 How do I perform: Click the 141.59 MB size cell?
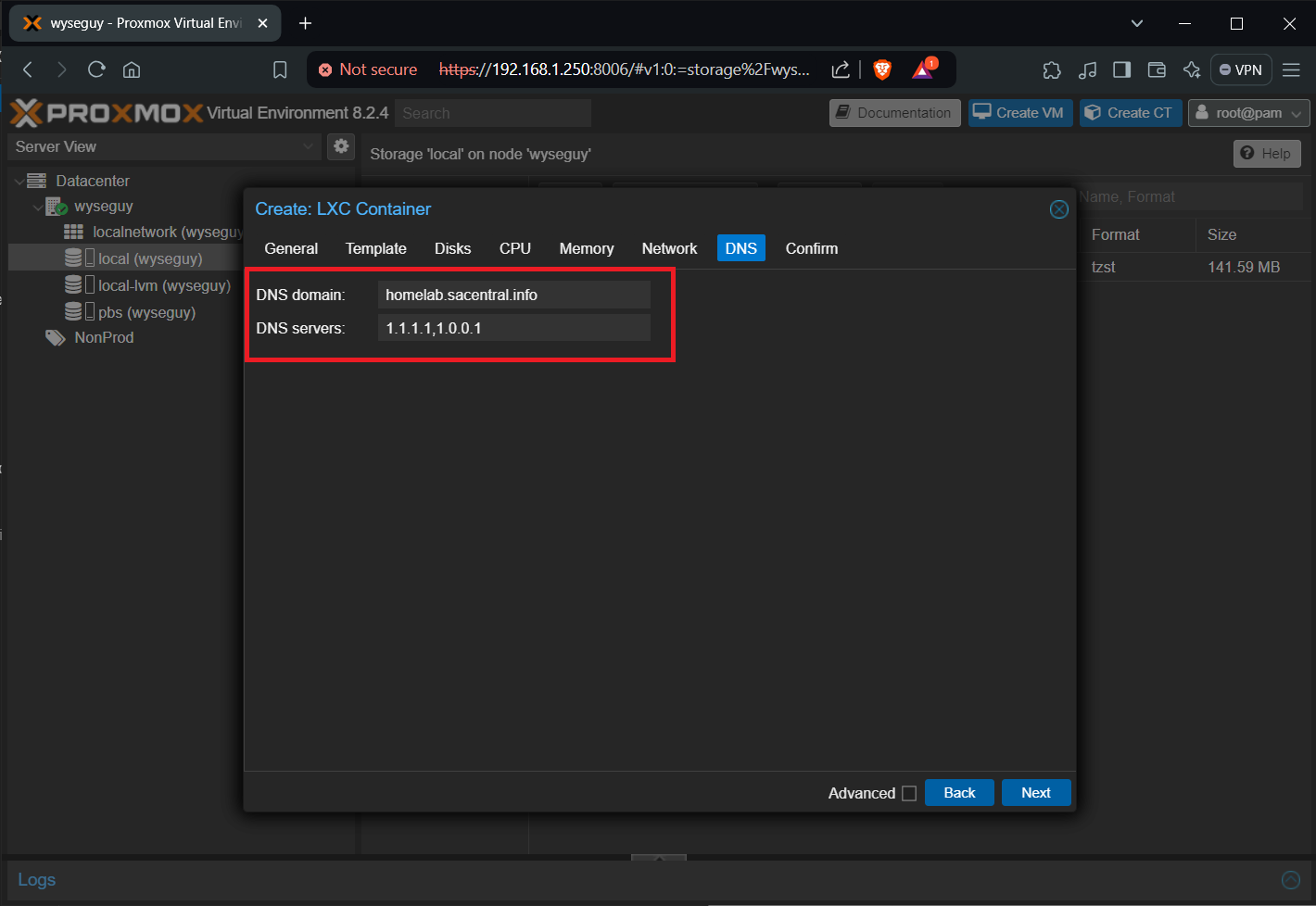pyautogui.click(x=1243, y=267)
